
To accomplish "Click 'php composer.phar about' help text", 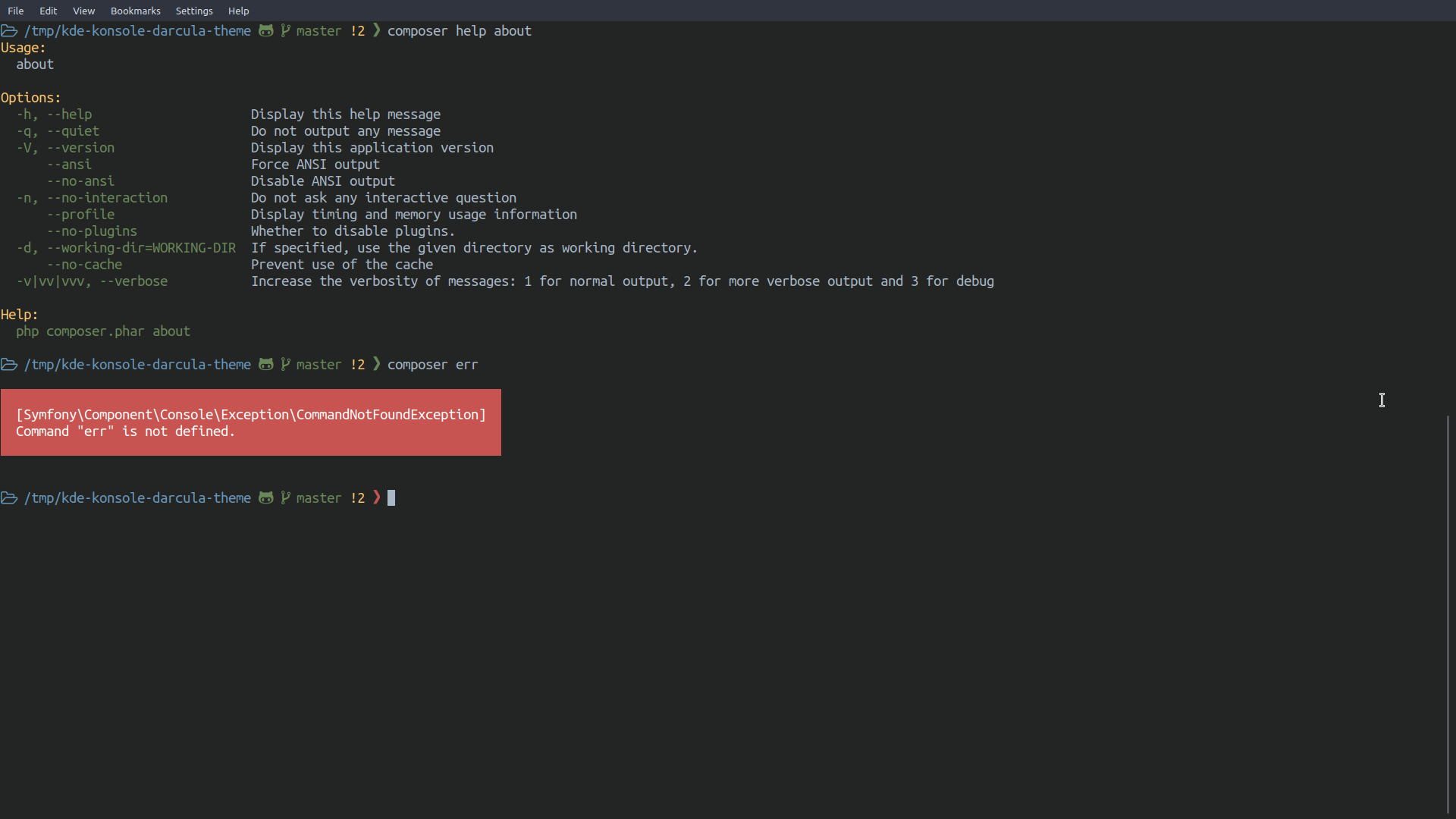I will pos(103,331).
